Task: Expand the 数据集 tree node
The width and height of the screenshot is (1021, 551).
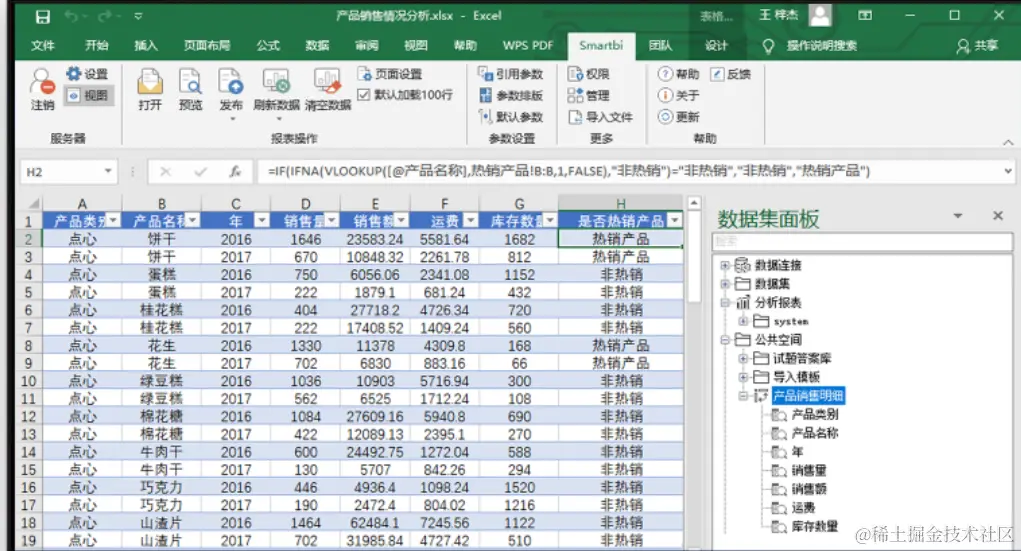Action: click(x=725, y=283)
